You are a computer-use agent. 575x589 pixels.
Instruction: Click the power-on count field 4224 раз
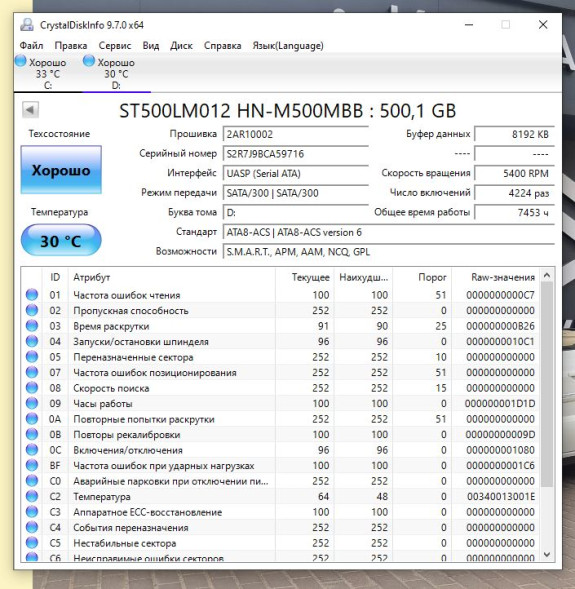(x=514, y=193)
